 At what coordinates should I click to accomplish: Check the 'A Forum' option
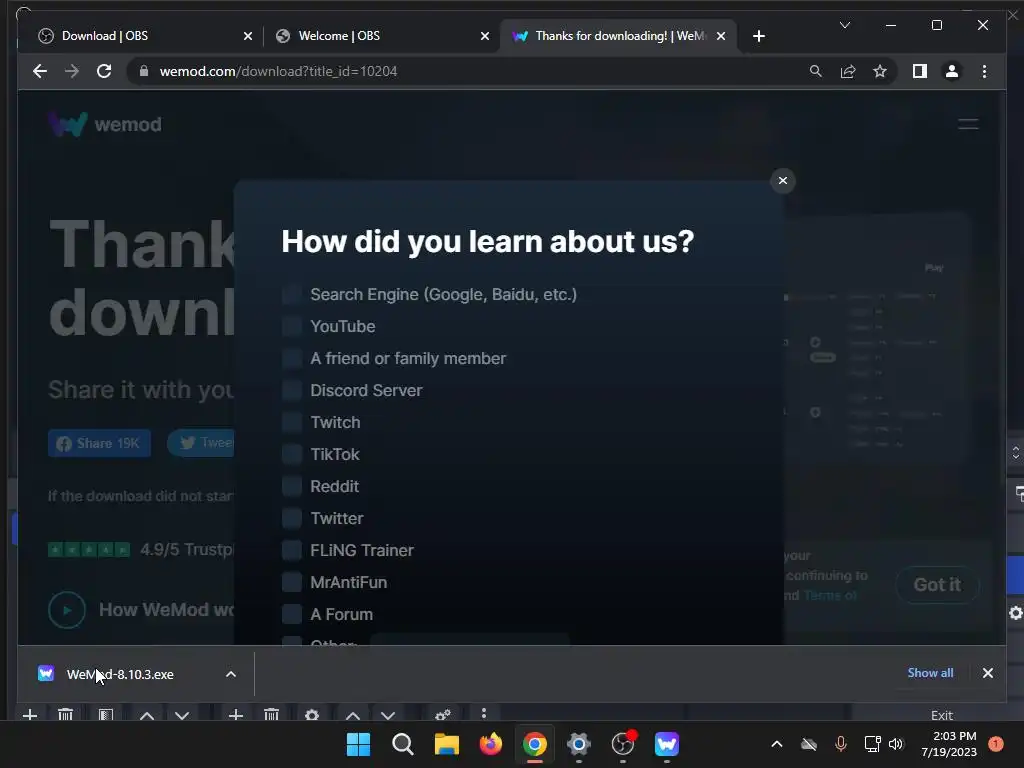point(292,615)
